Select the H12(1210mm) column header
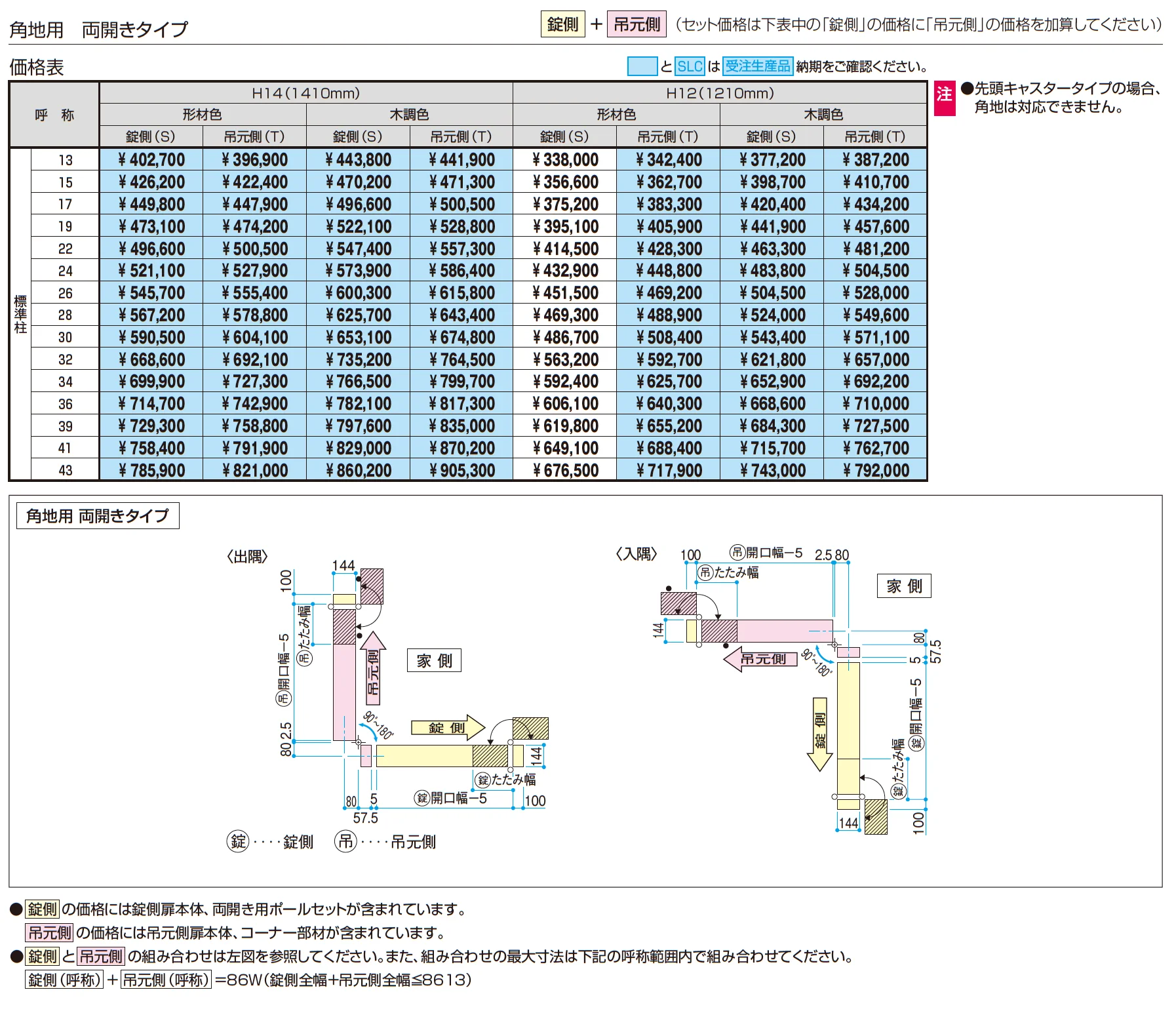This screenshot has width=1176, height=1013. (720, 93)
